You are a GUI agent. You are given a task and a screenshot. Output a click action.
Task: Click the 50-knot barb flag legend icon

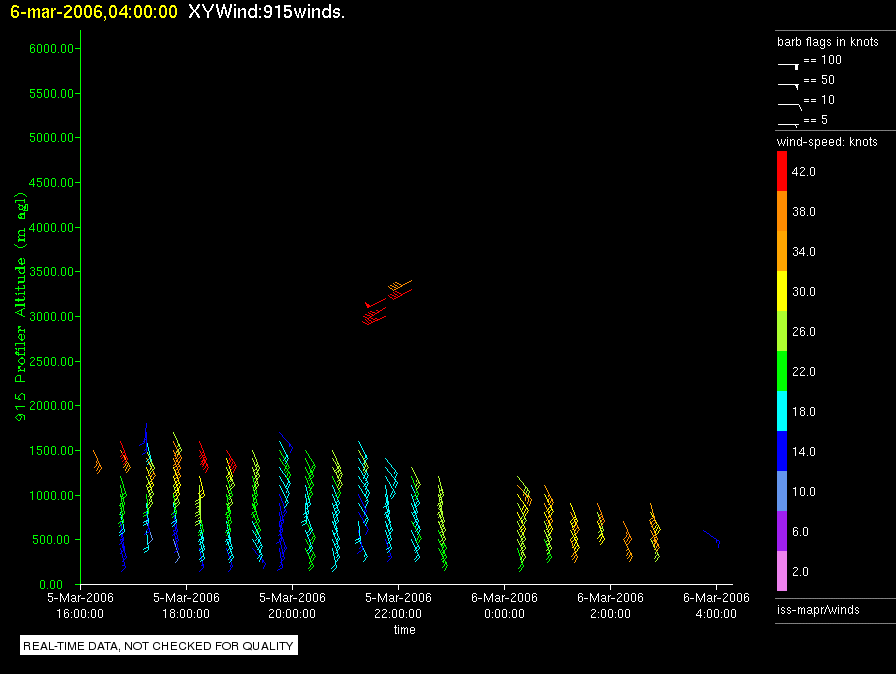[789, 84]
